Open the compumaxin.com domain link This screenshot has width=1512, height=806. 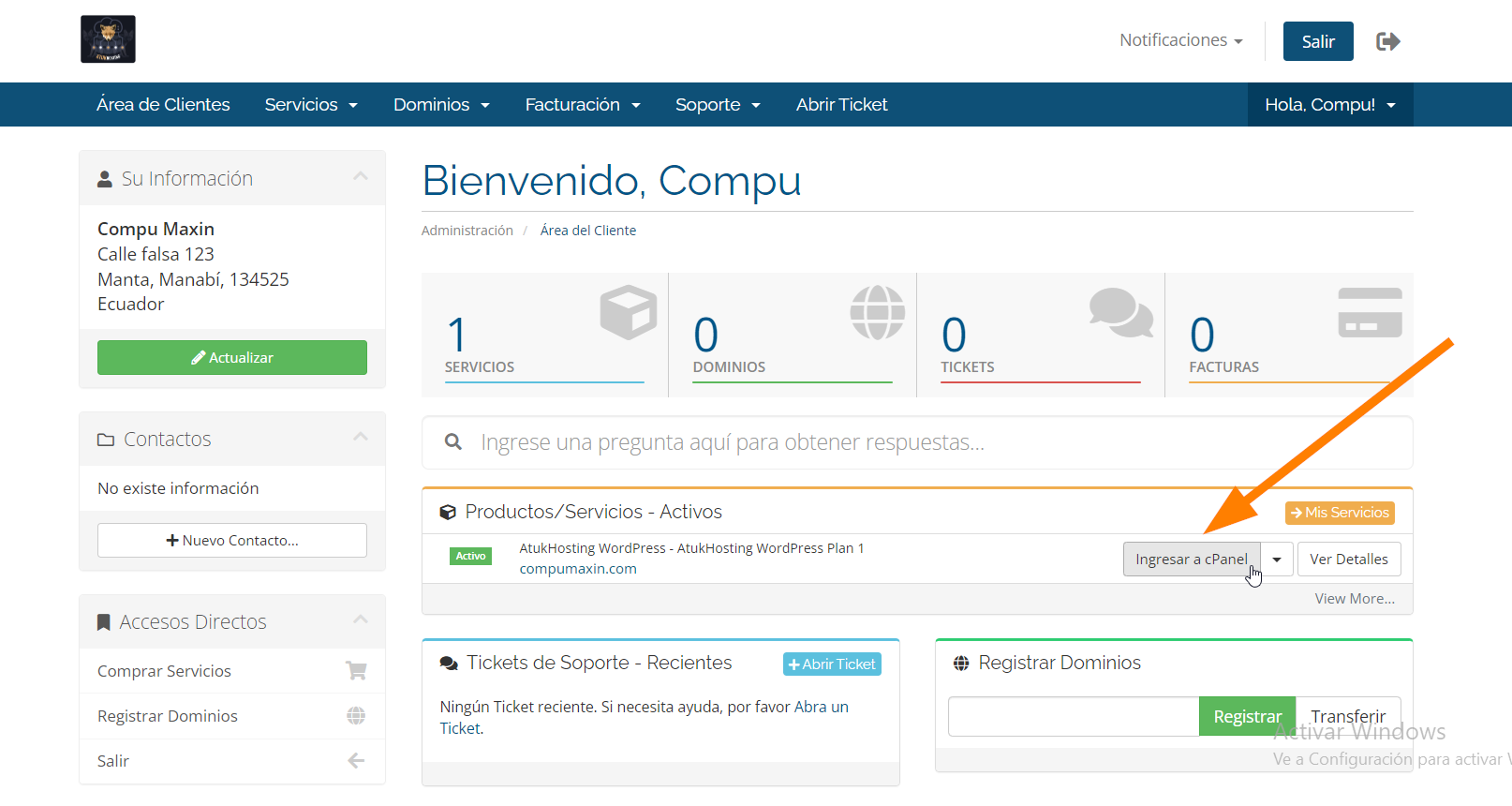coord(578,569)
